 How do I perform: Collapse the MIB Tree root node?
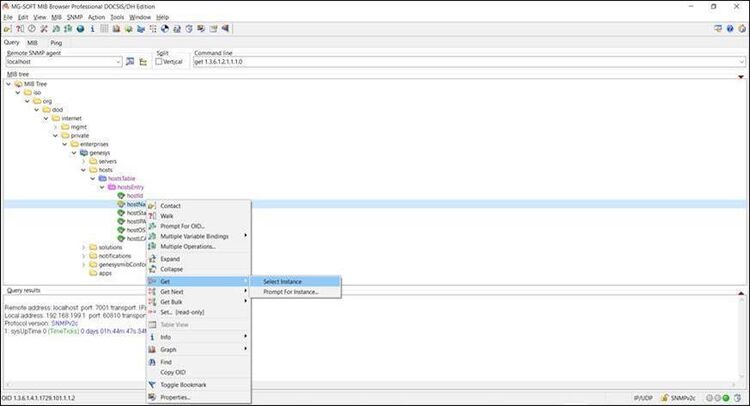pos(9,84)
